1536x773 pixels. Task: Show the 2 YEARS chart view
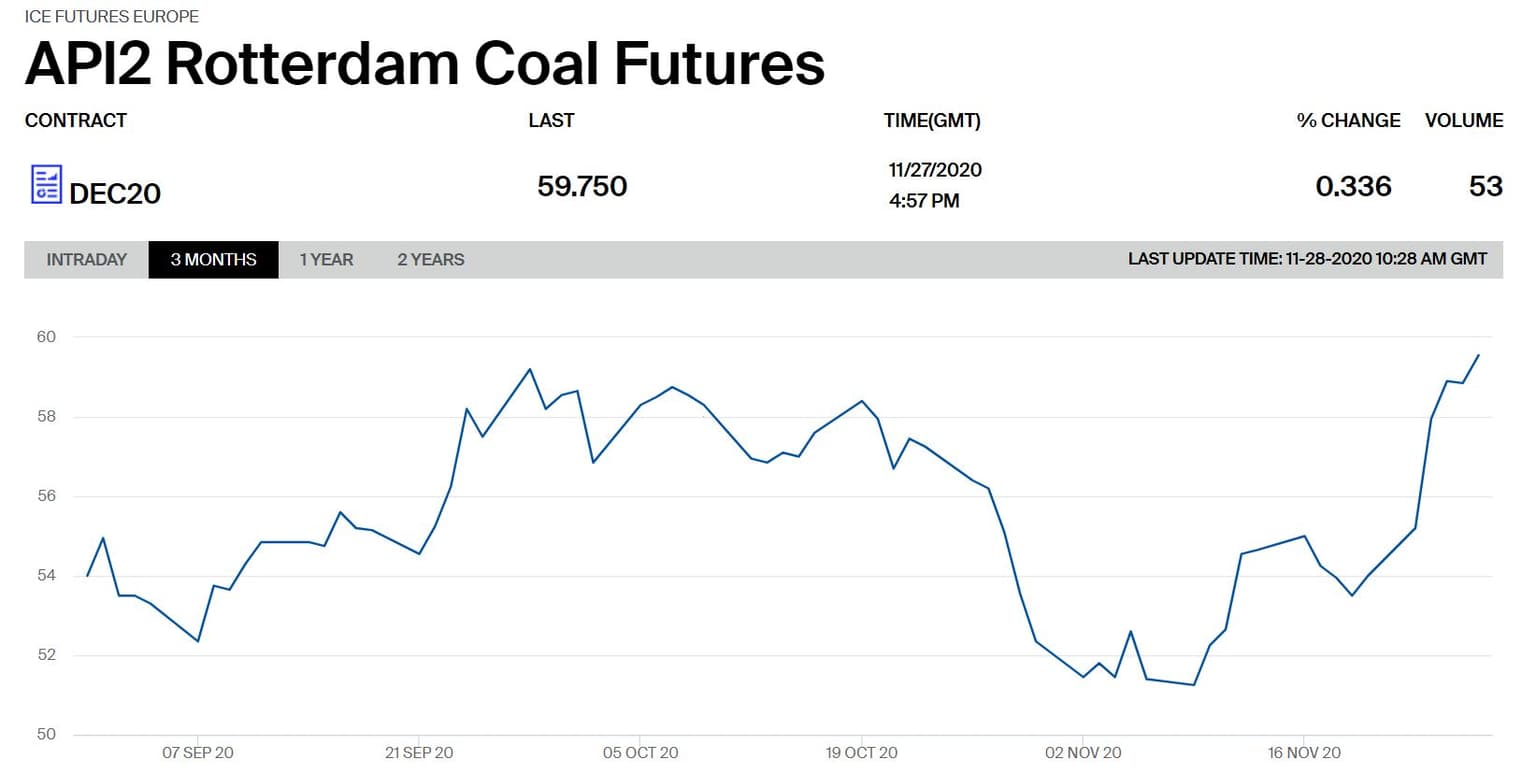430,260
